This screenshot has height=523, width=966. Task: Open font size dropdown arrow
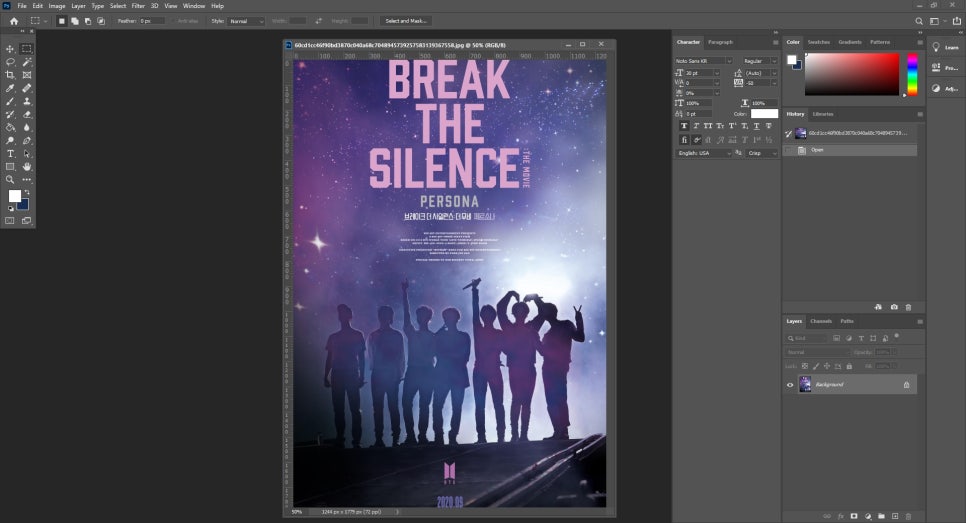(716, 73)
